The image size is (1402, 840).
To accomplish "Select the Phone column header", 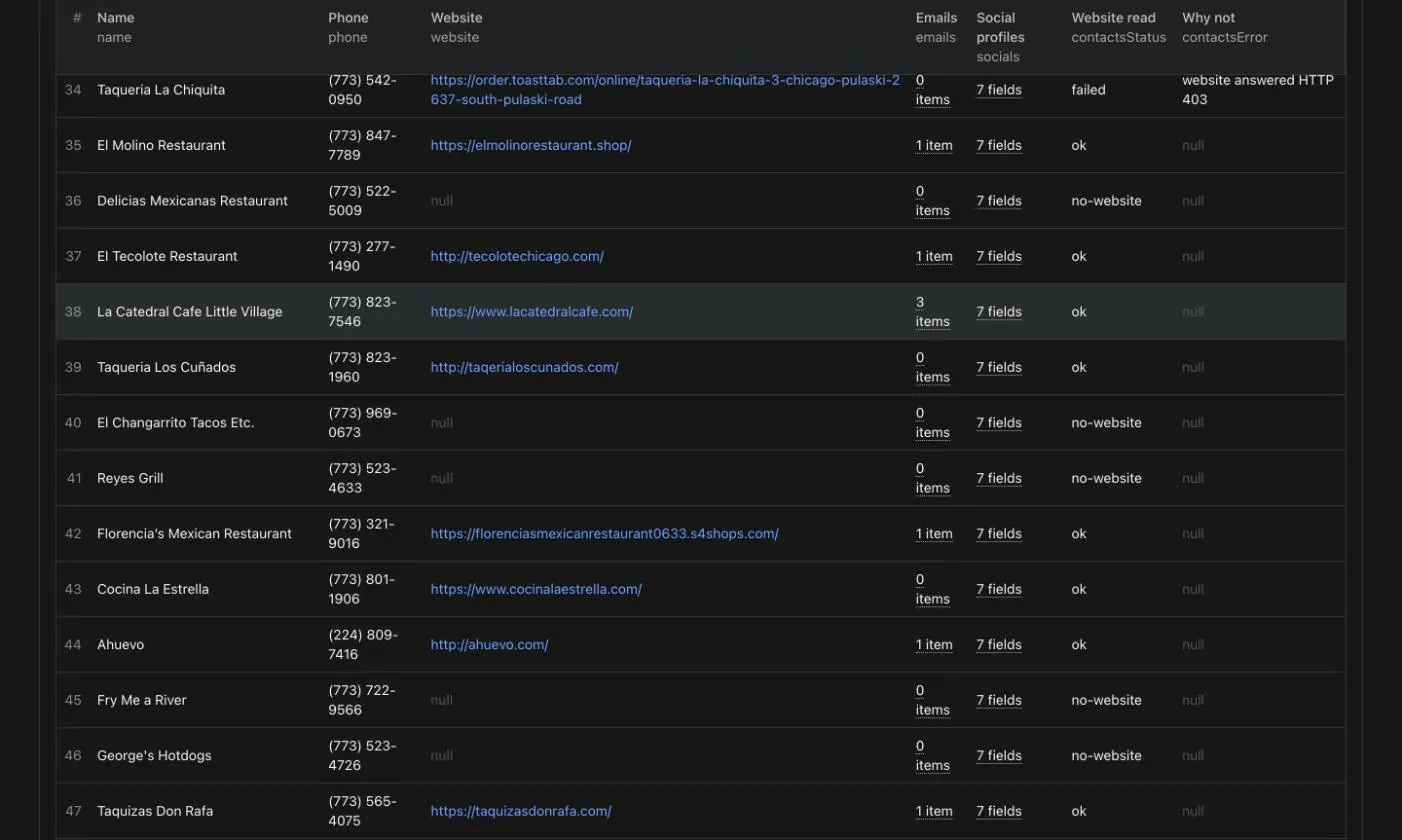I will [348, 27].
